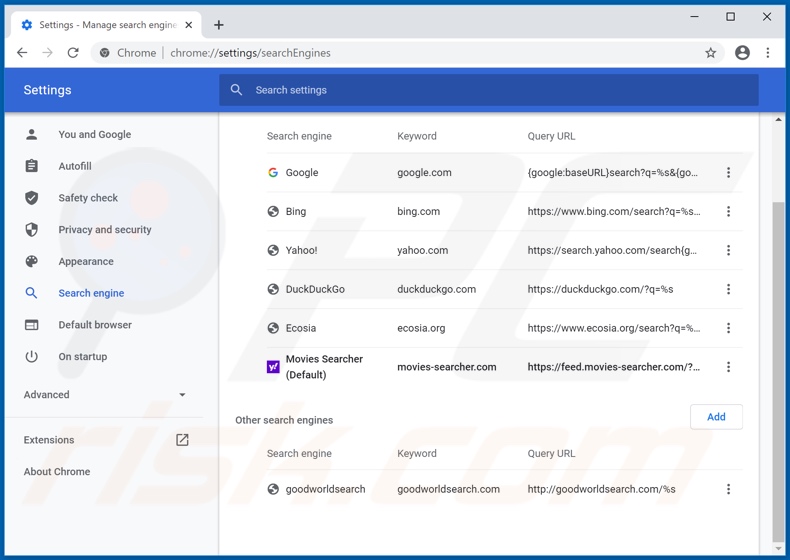Click the Google logo icon in the list
790x560 pixels.
[x=273, y=172]
